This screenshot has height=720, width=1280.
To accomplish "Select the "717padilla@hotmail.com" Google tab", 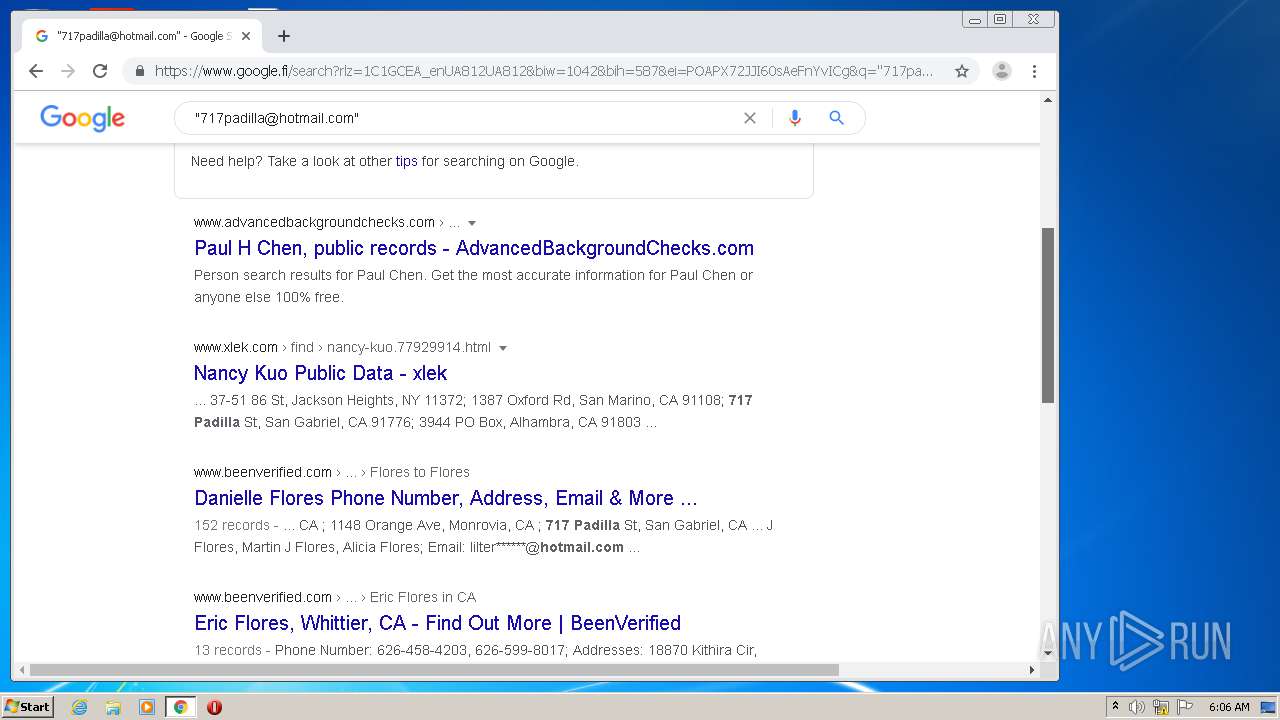I will click(x=143, y=36).
